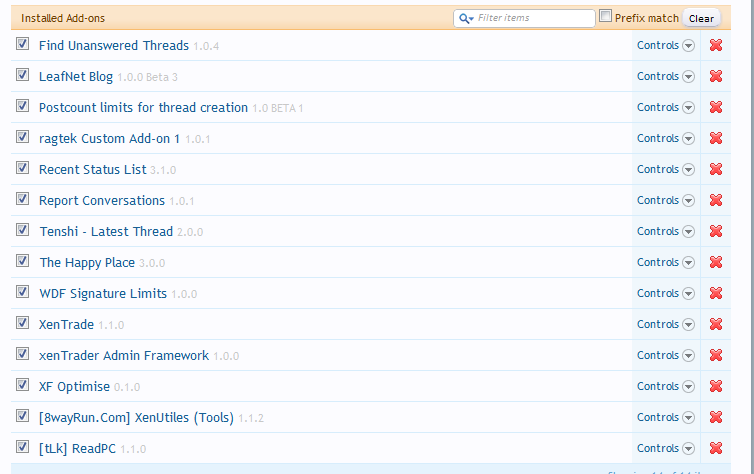
Task: Open The Happy Place add-on
Action: point(87,263)
